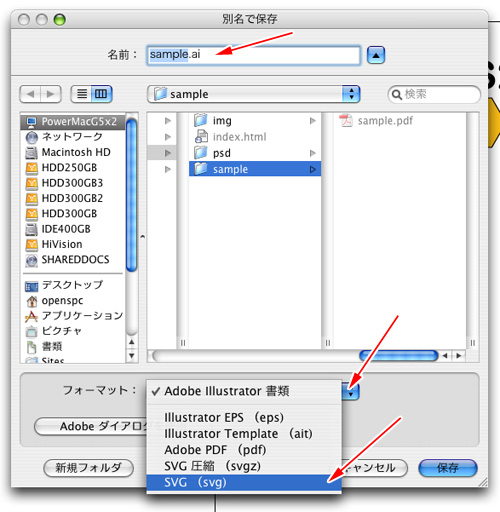
Task: Click 新規フォルダ to create folder
Action: click(x=89, y=468)
